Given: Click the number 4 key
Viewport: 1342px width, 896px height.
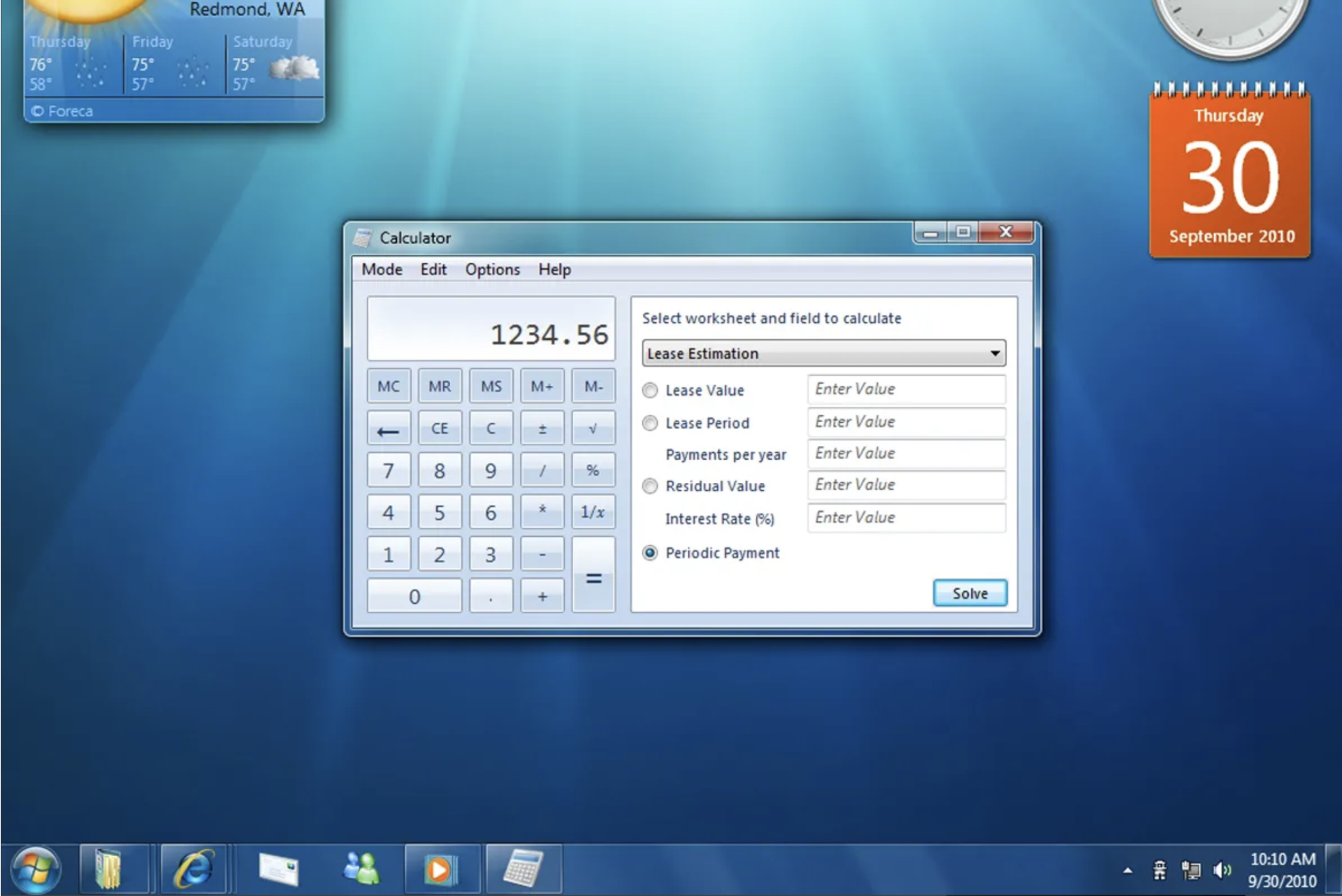Looking at the screenshot, I should click(389, 512).
